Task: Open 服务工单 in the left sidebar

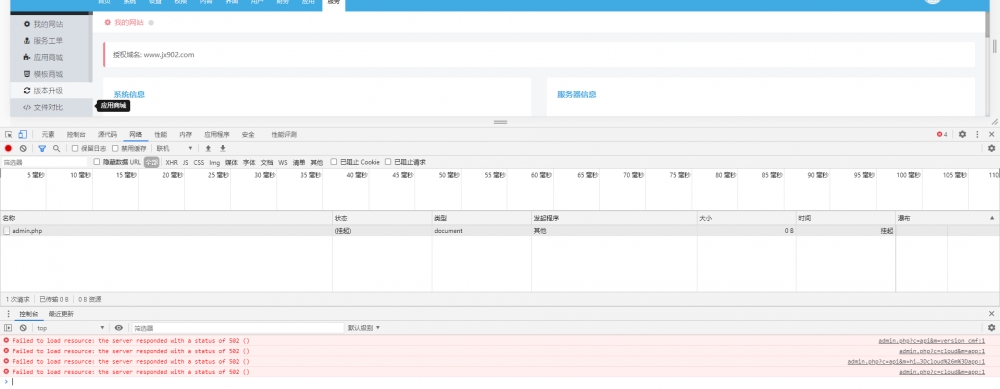Action: (48, 41)
